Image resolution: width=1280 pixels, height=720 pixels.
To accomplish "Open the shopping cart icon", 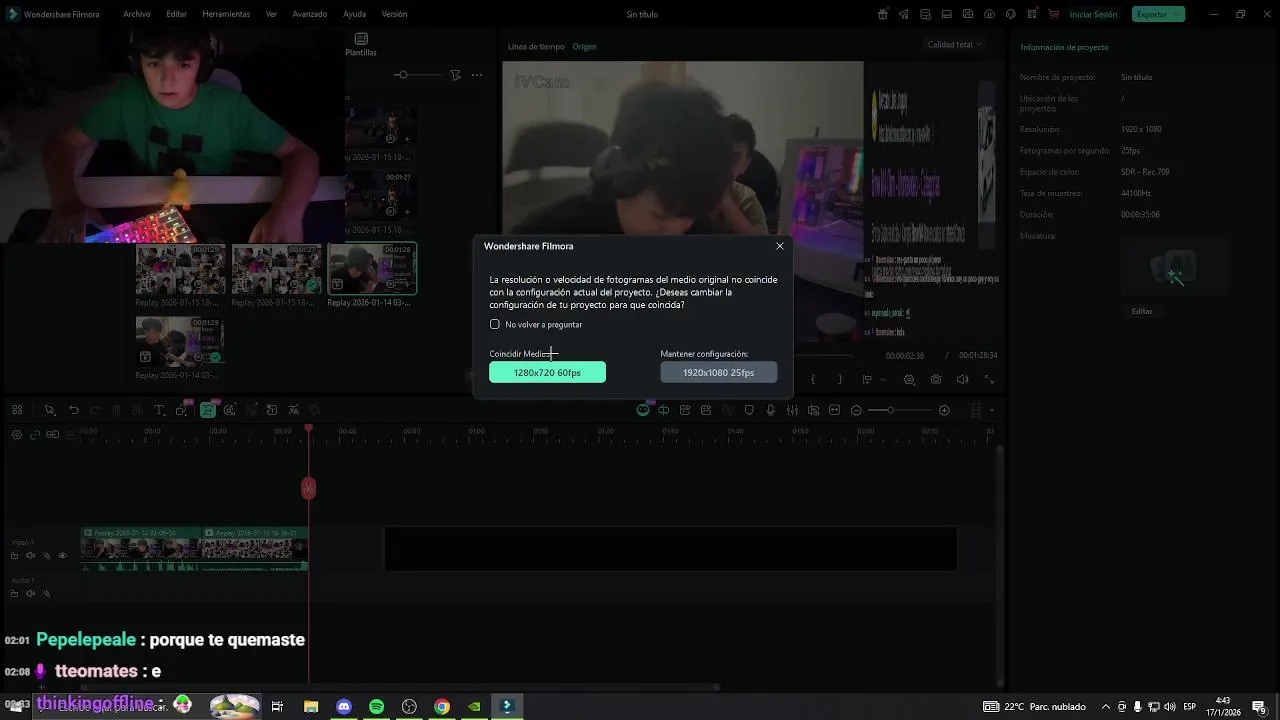I will coord(1053,14).
